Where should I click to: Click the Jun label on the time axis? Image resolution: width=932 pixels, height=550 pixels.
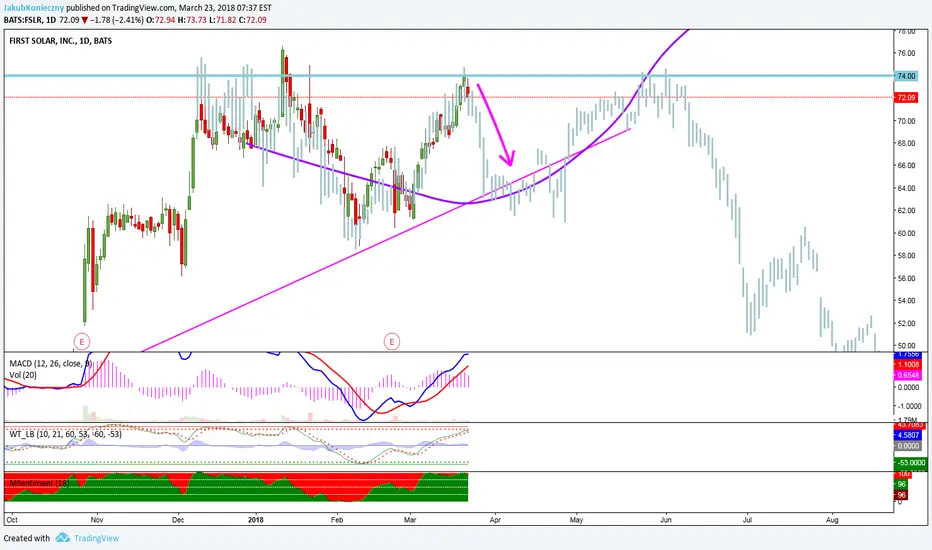point(666,520)
